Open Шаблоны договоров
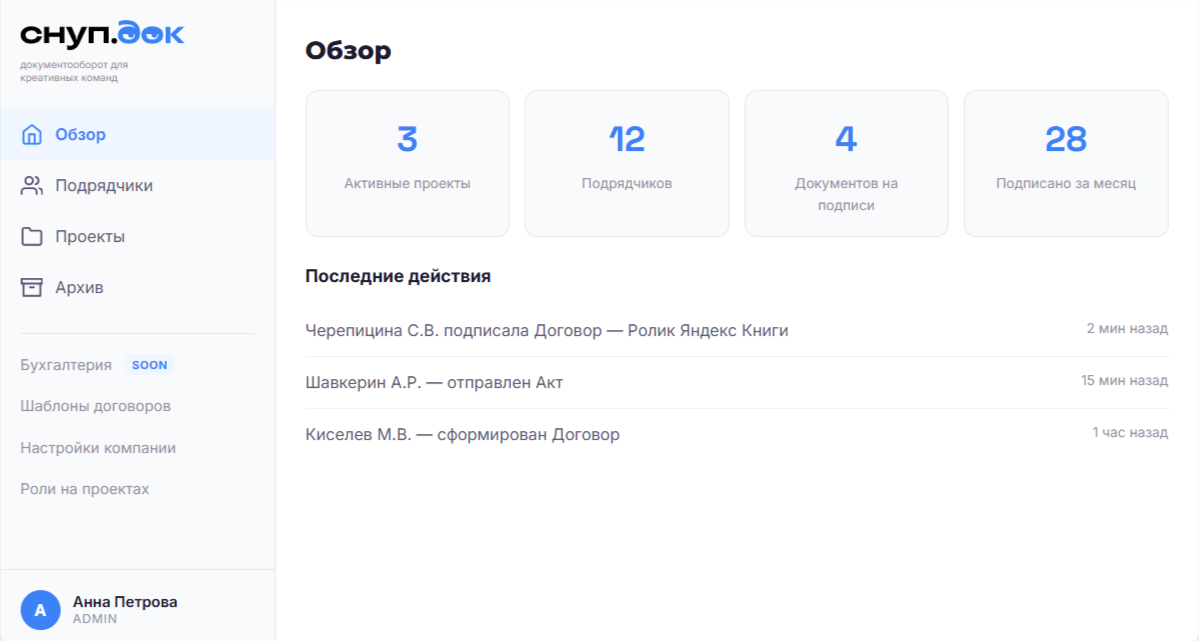 click(x=95, y=405)
